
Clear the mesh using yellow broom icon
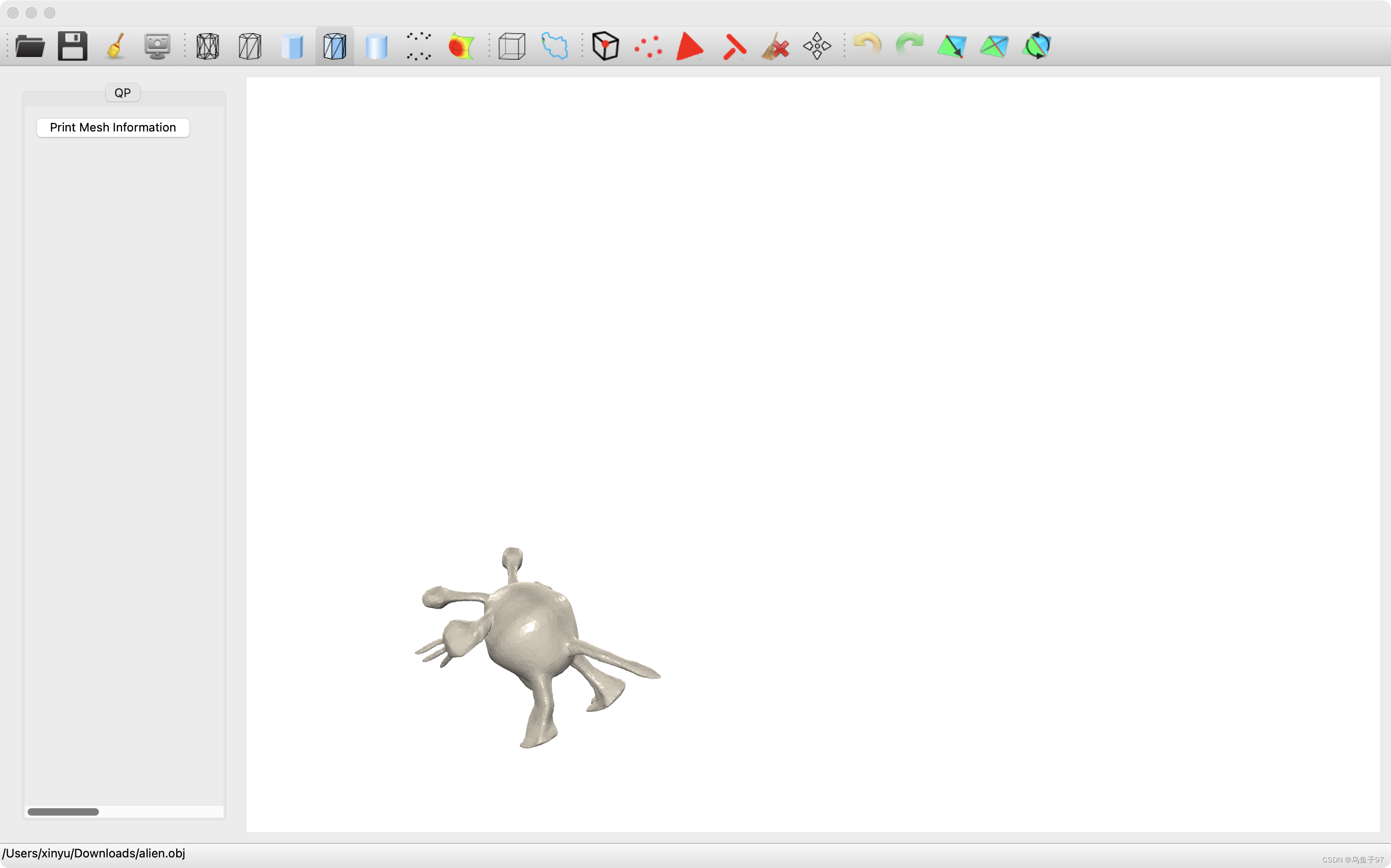(115, 46)
